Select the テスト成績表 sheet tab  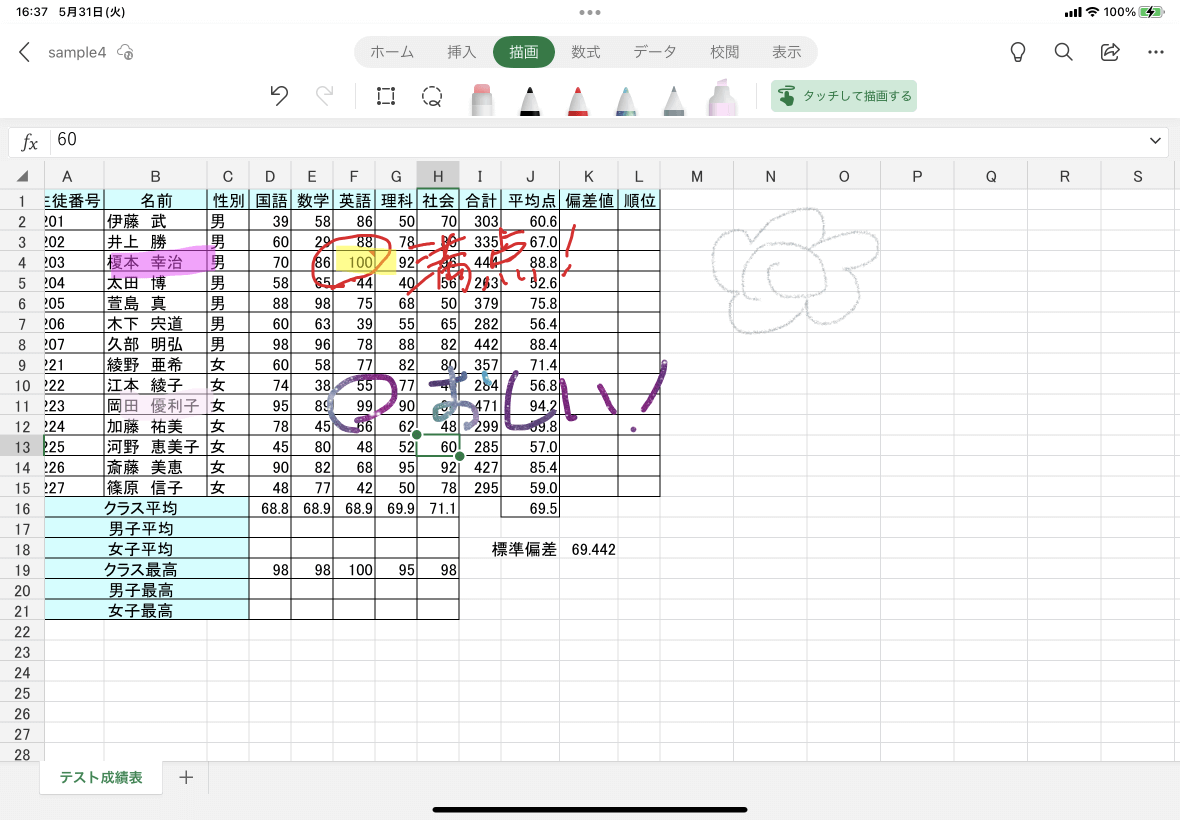pyautogui.click(x=101, y=777)
